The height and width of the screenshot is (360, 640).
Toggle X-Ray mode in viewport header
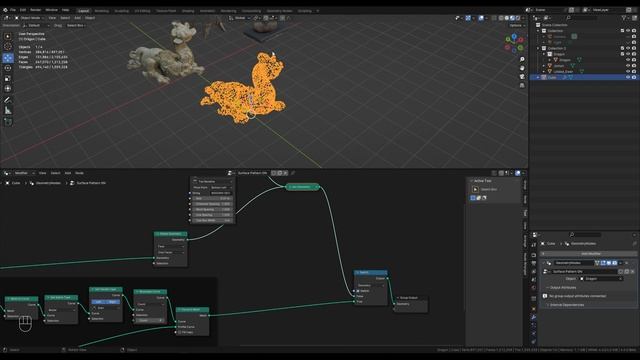(494, 18)
